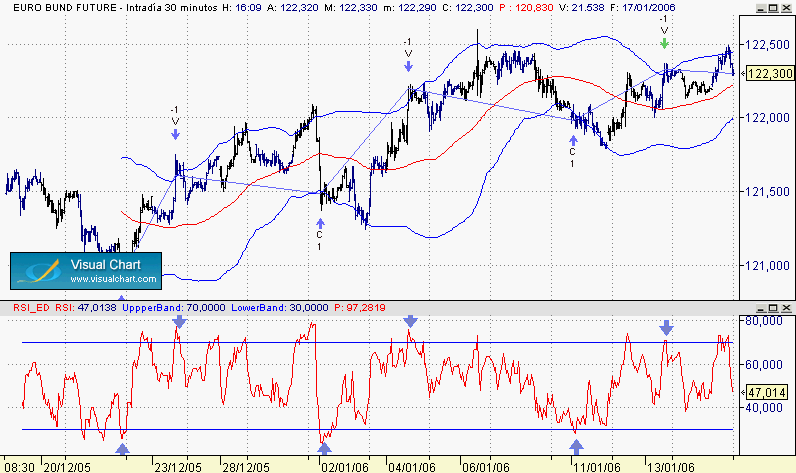The width and height of the screenshot is (796, 473).
Task: Click RSI overbought down arrow near 04/01/06
Action: 410,321
